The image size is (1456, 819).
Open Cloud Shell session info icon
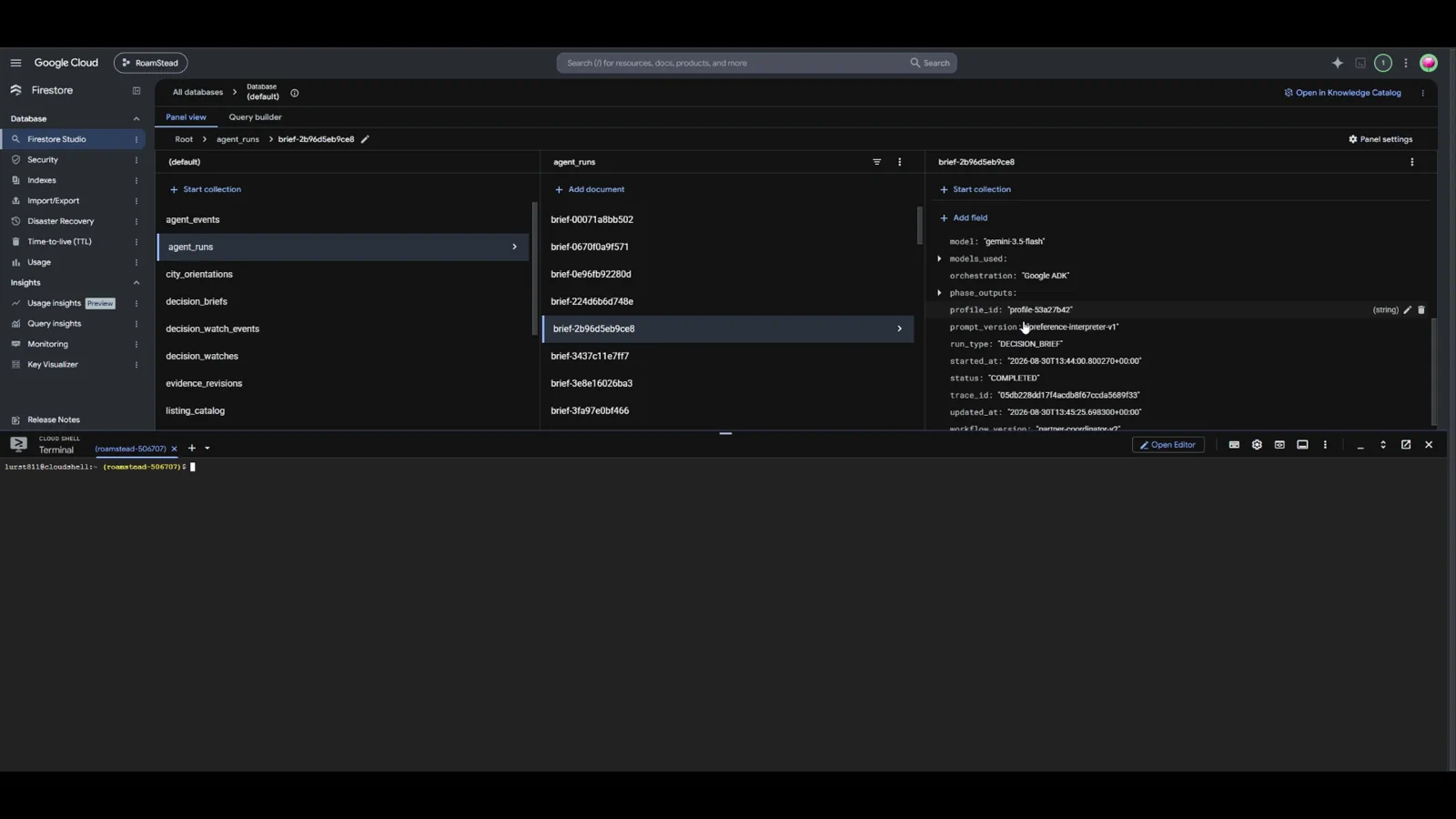[1302, 445]
